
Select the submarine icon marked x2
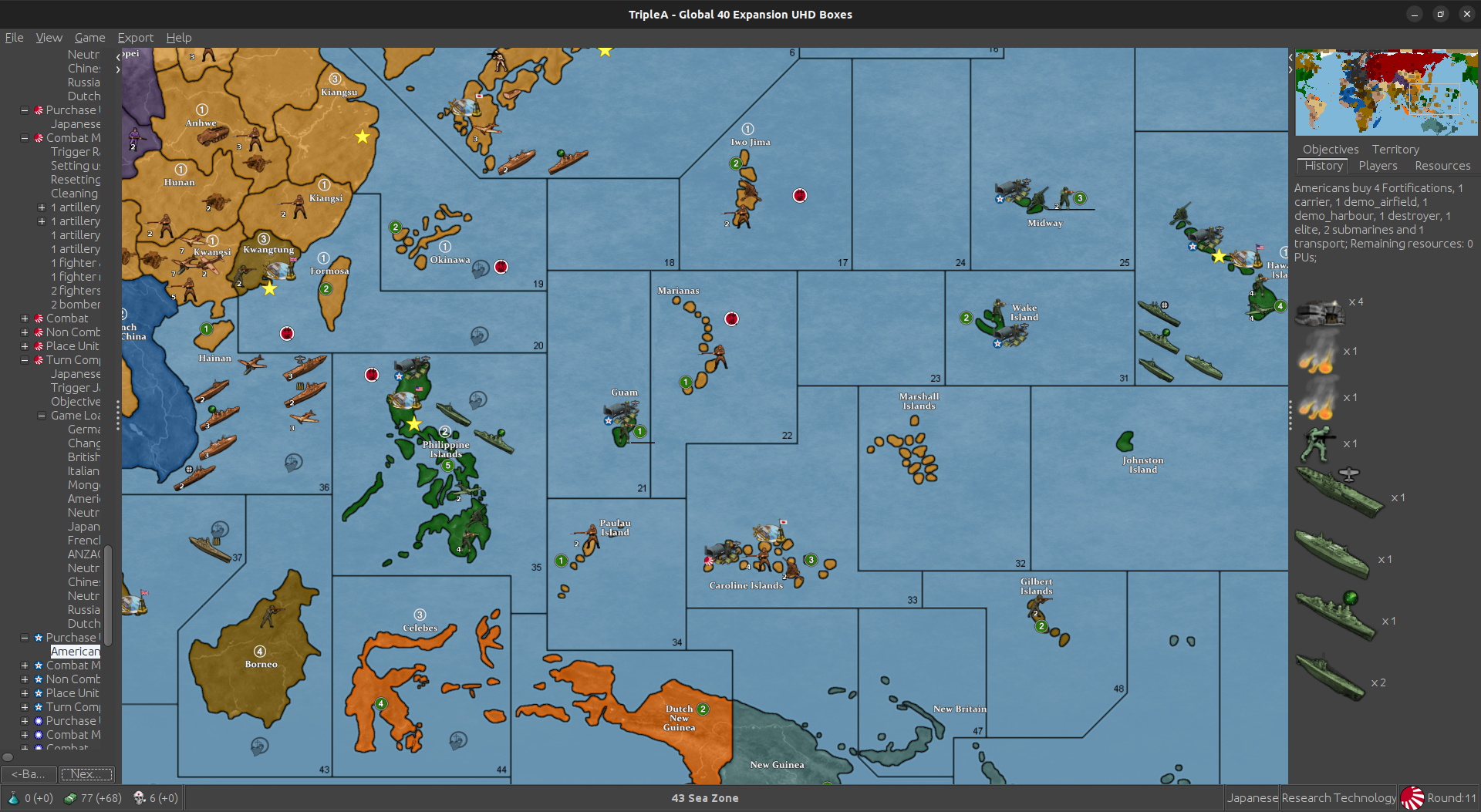pos(1331,677)
